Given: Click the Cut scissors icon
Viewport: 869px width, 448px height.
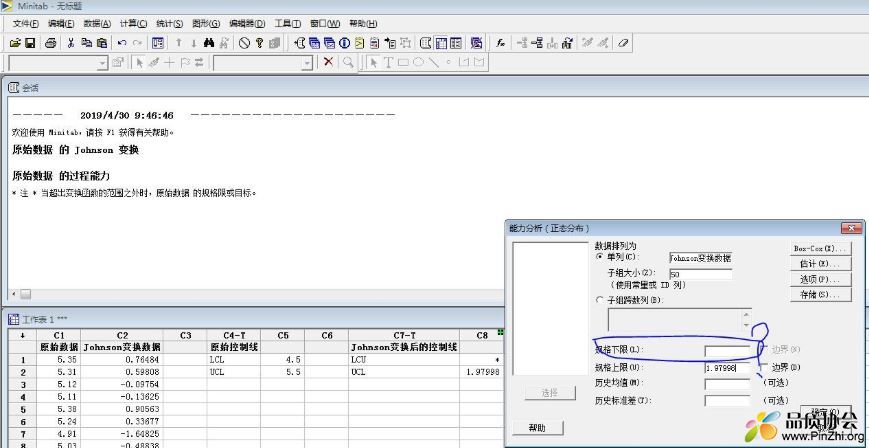Looking at the screenshot, I should [71, 43].
